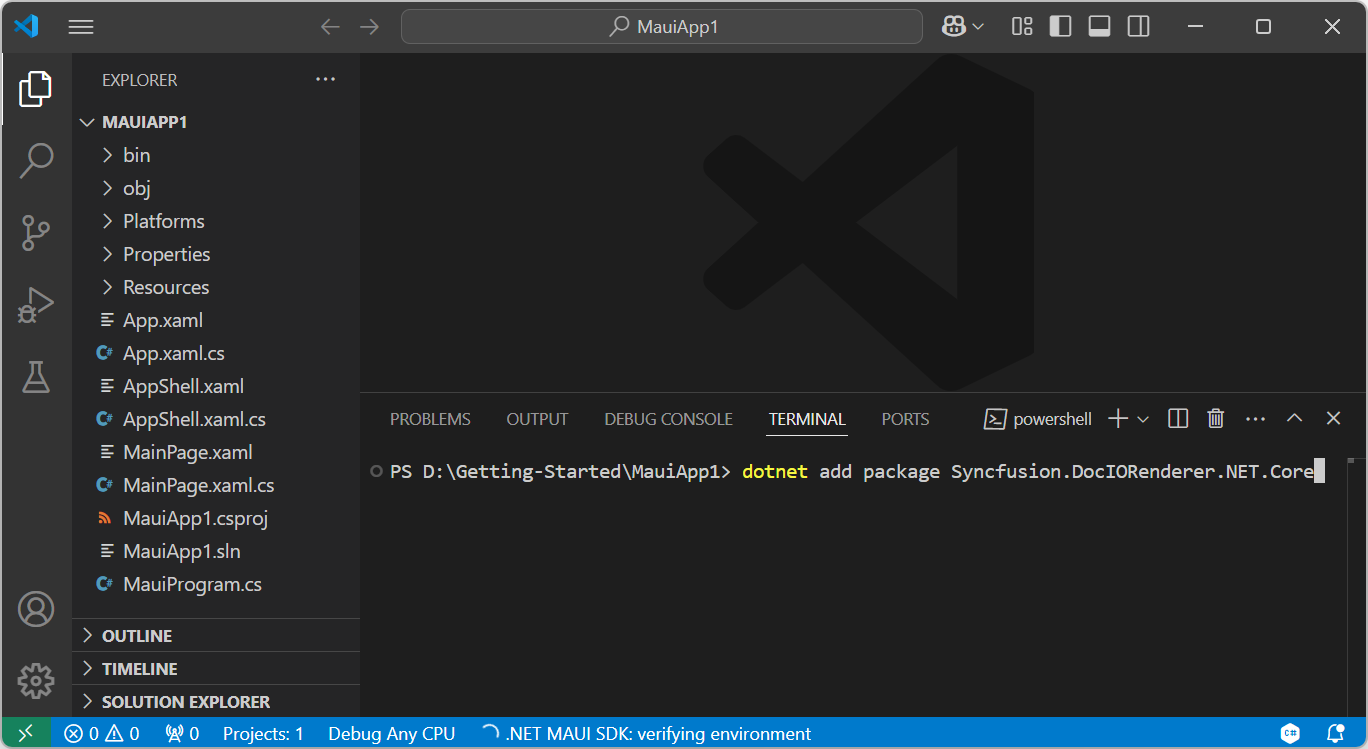Open the Run and Debug view

(36, 305)
